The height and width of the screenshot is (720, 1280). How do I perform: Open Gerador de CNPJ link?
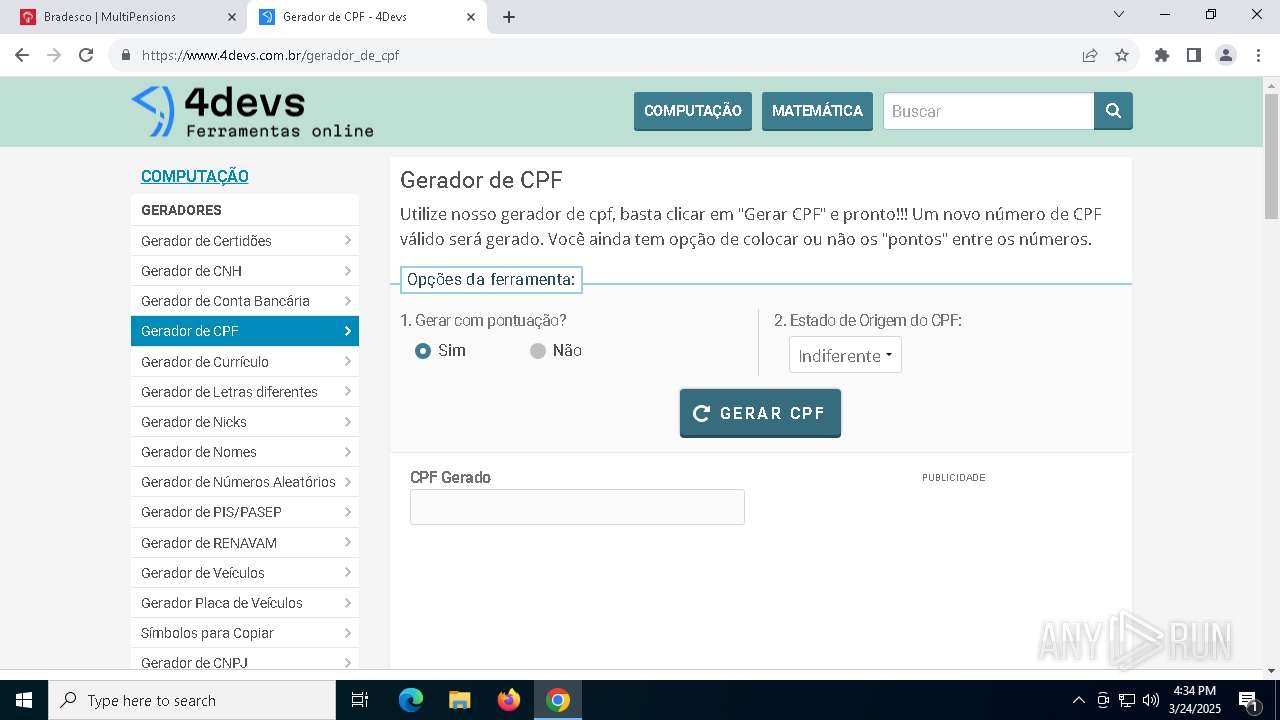(245, 660)
